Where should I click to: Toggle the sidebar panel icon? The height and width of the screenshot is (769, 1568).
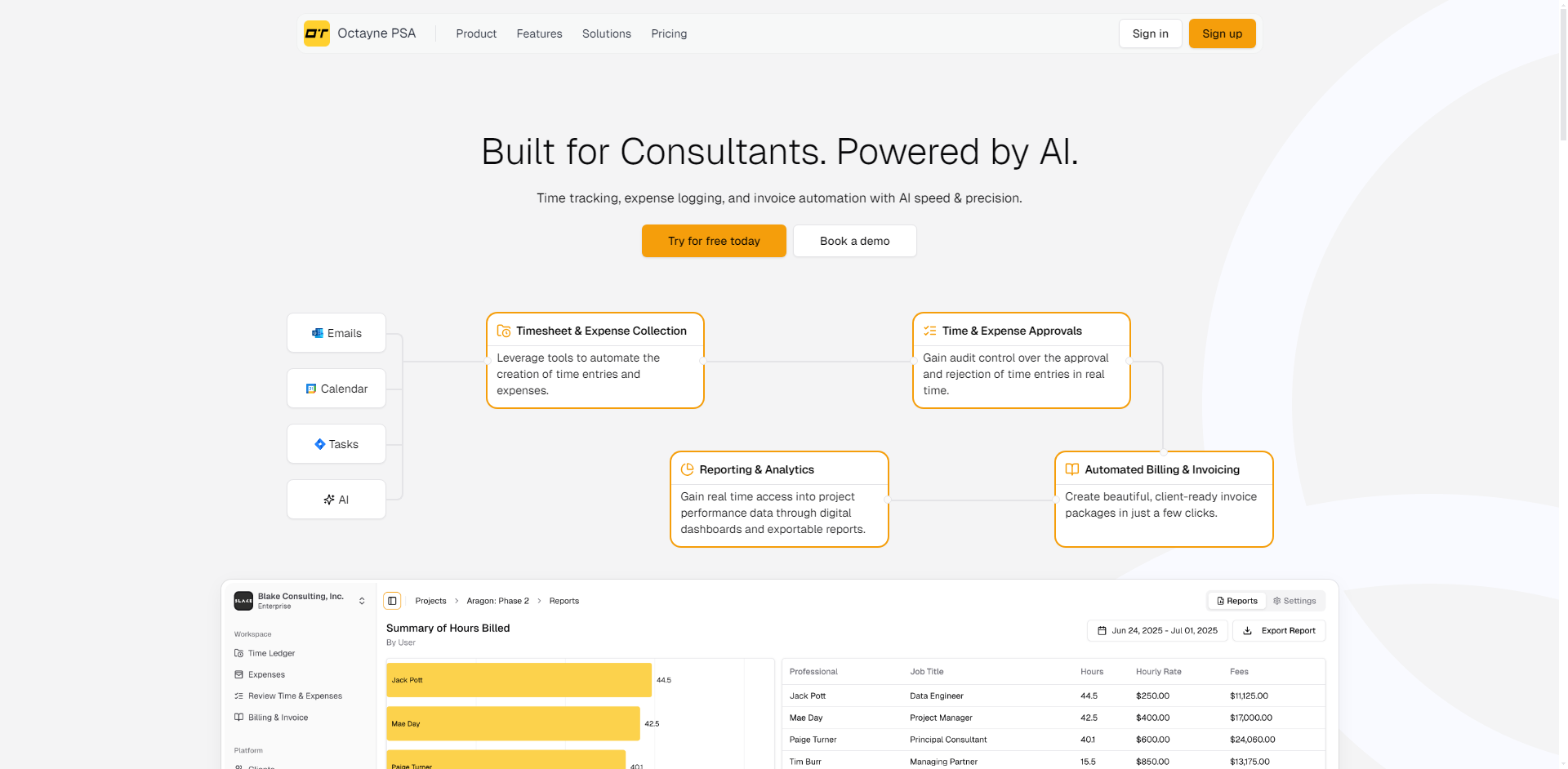(x=392, y=601)
